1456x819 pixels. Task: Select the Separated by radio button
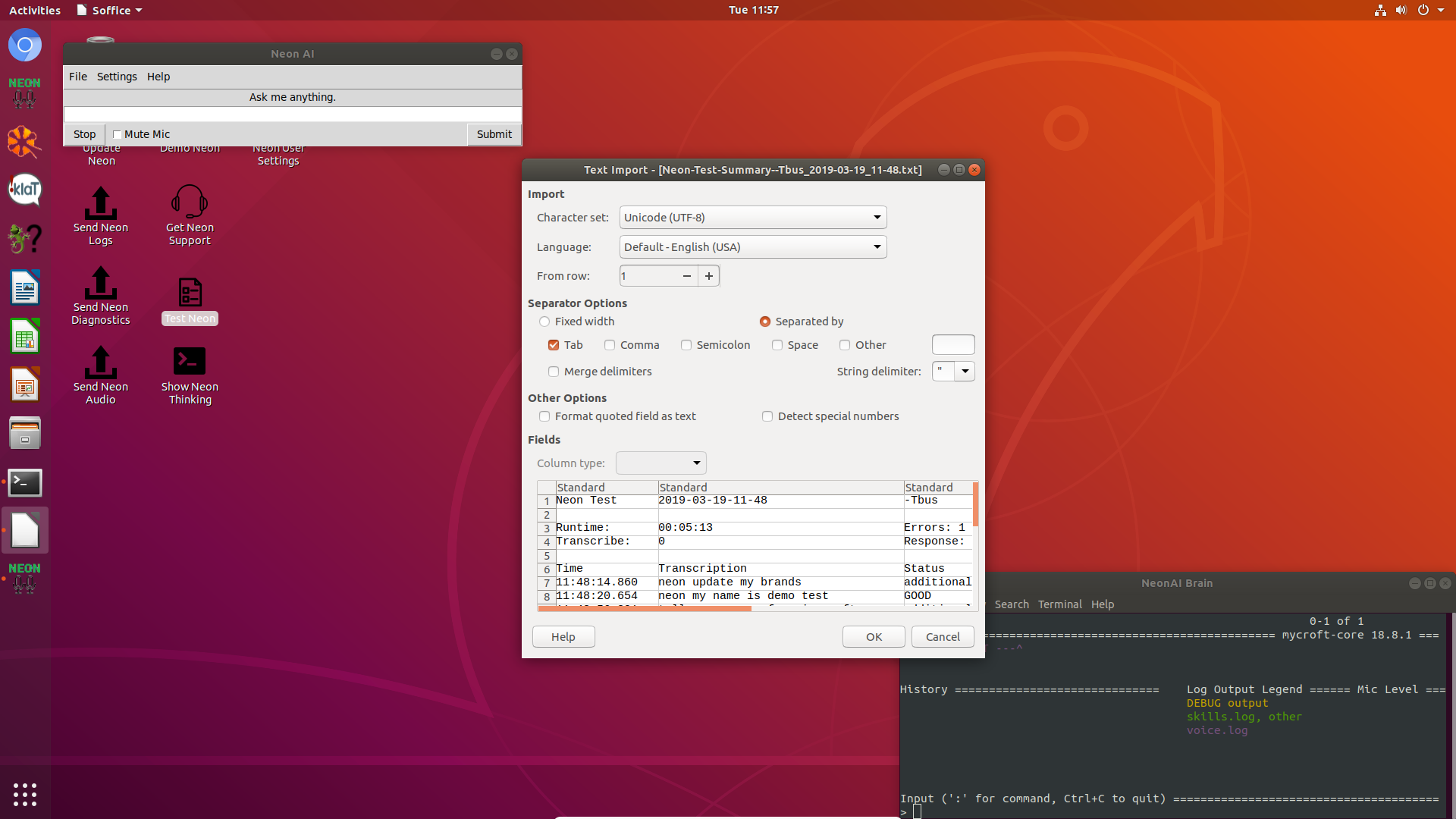point(765,322)
